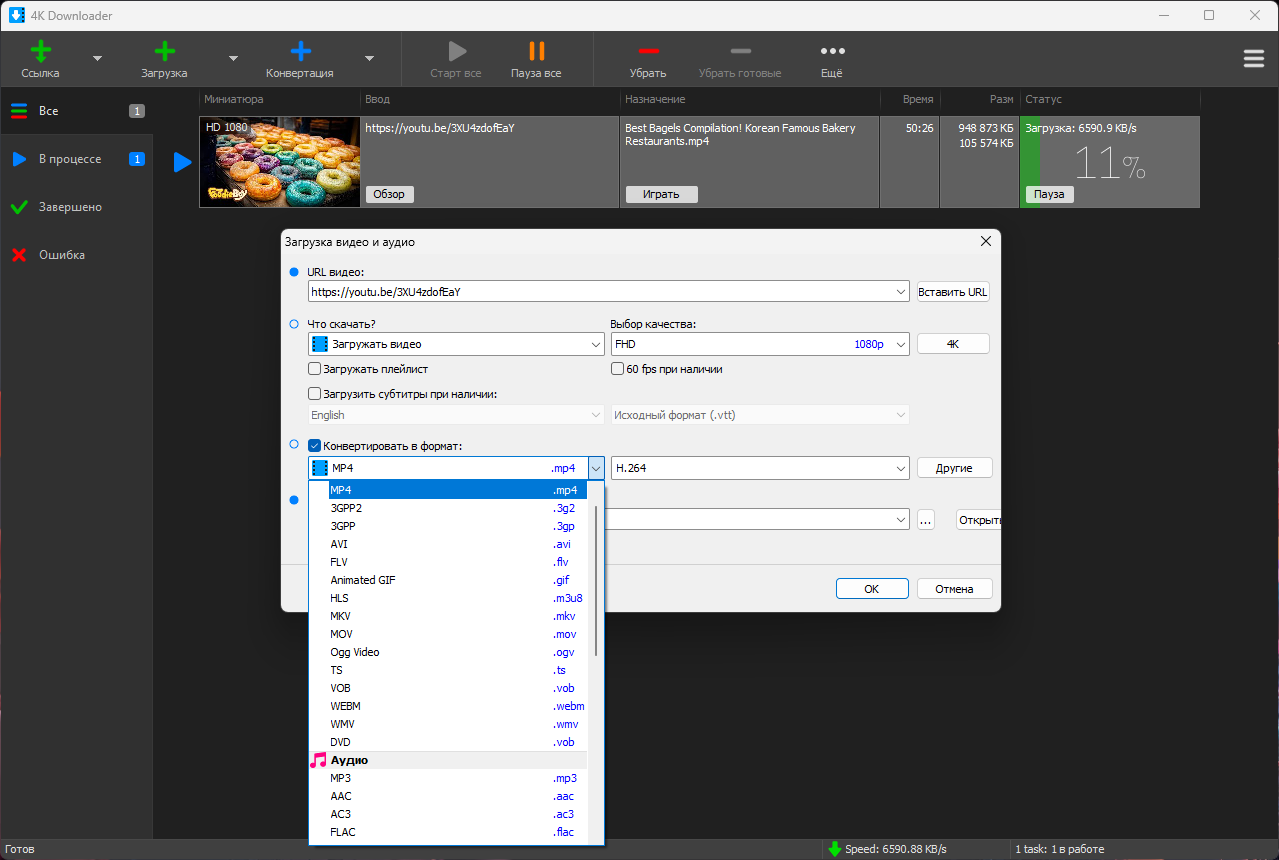Select MKV from the format list

[x=341, y=616]
